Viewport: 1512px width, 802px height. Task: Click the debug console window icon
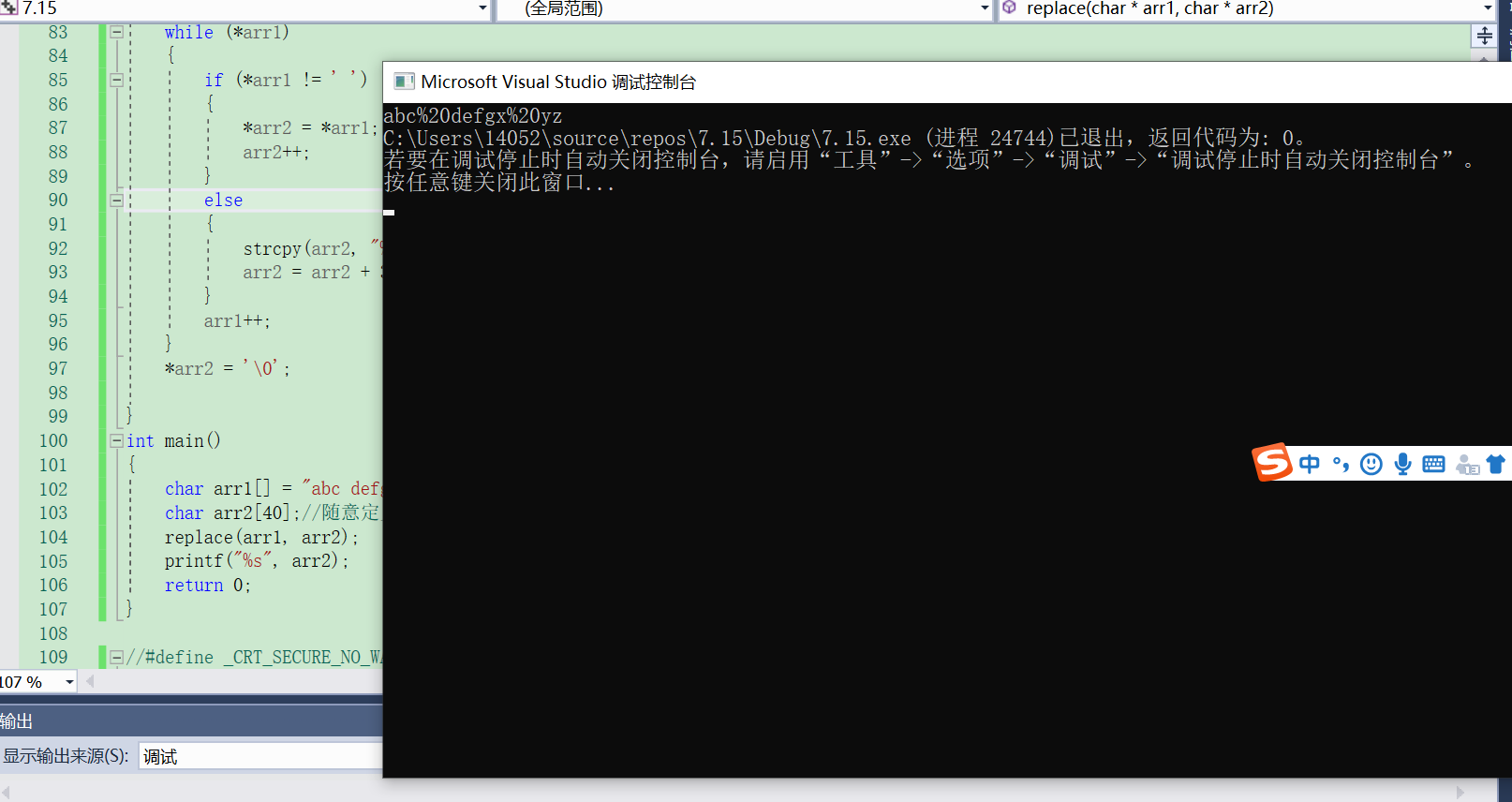click(x=404, y=82)
